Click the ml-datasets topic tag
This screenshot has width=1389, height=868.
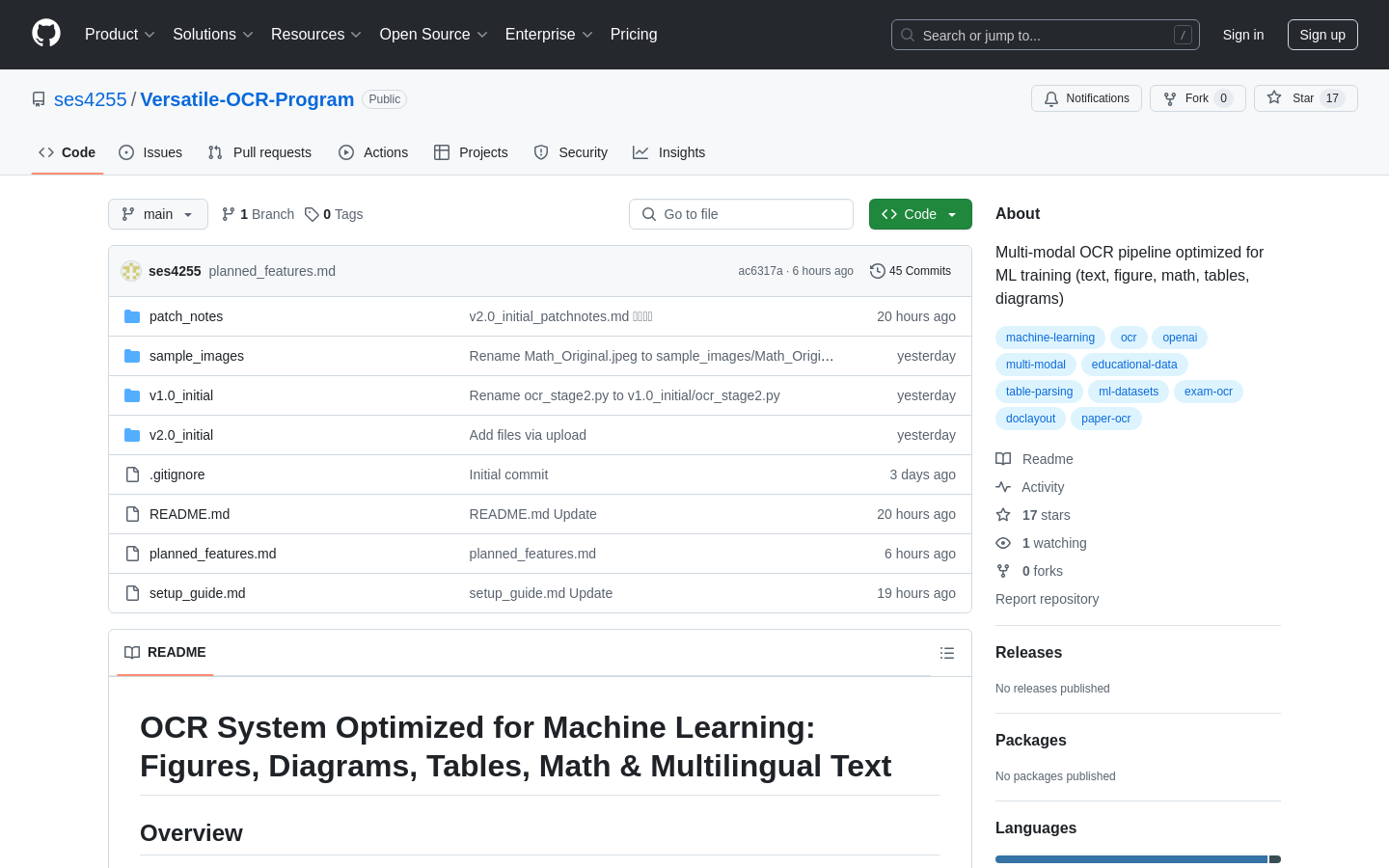(x=1129, y=392)
